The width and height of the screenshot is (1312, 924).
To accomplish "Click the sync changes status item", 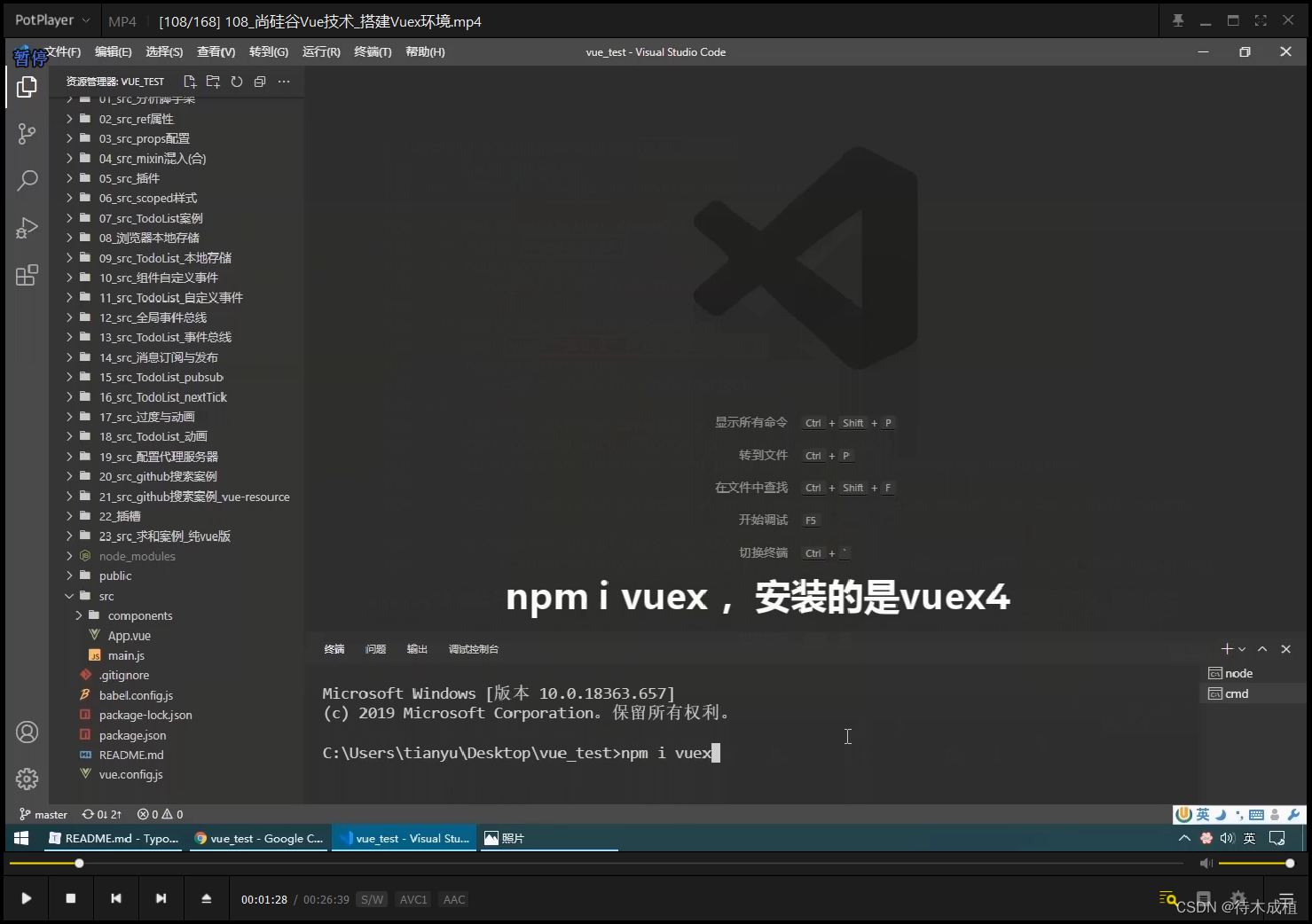I will pyautogui.click(x=102, y=814).
